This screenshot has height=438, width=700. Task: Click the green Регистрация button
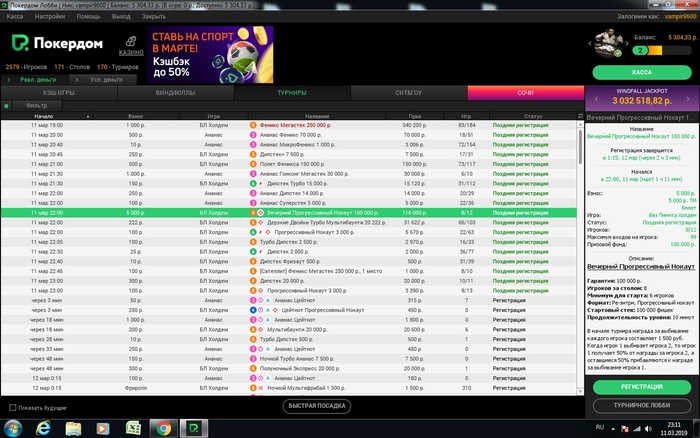[x=642, y=387]
